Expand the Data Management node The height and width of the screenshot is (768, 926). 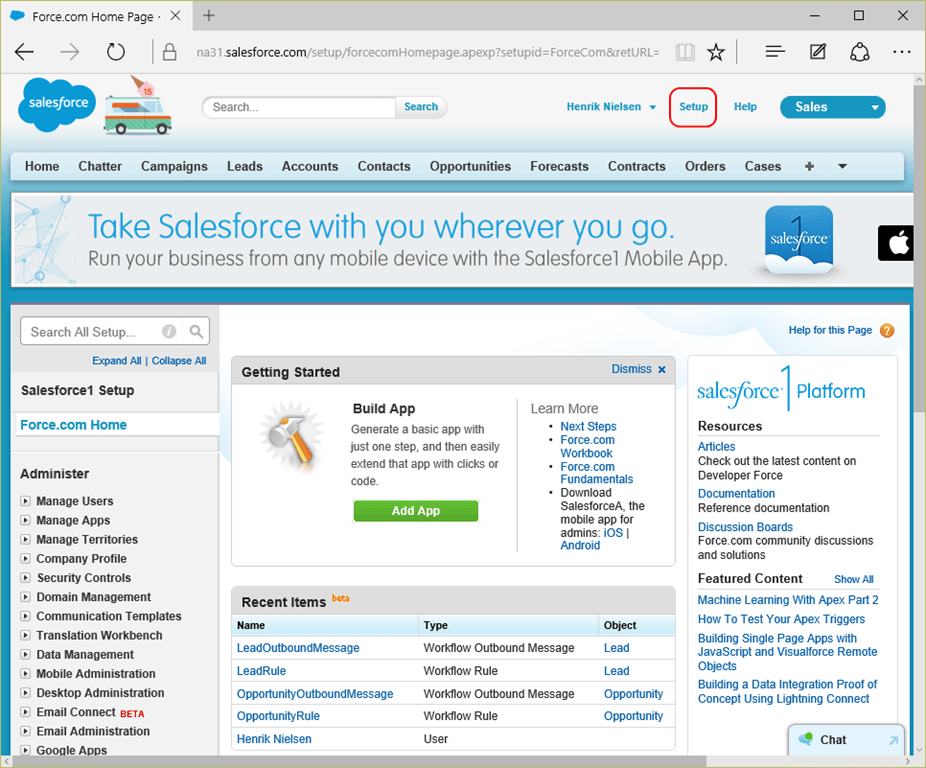[x=25, y=655]
